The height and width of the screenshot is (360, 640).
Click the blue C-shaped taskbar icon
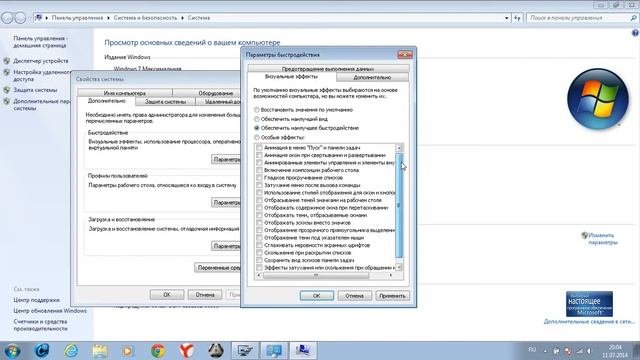(x=42, y=351)
